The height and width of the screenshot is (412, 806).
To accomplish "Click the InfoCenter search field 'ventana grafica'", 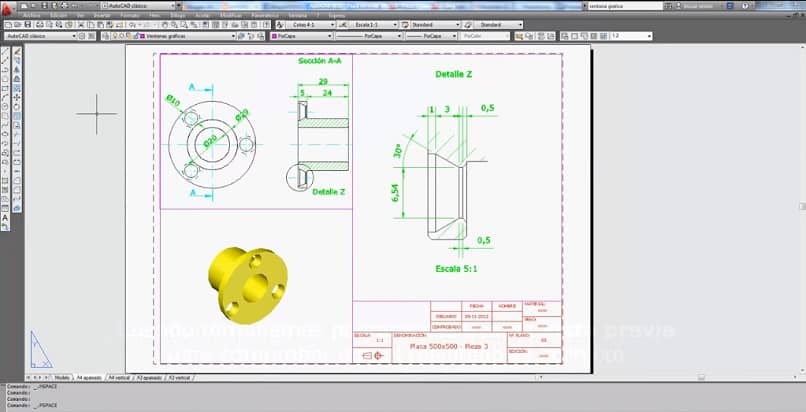I will pyautogui.click(x=626, y=6).
